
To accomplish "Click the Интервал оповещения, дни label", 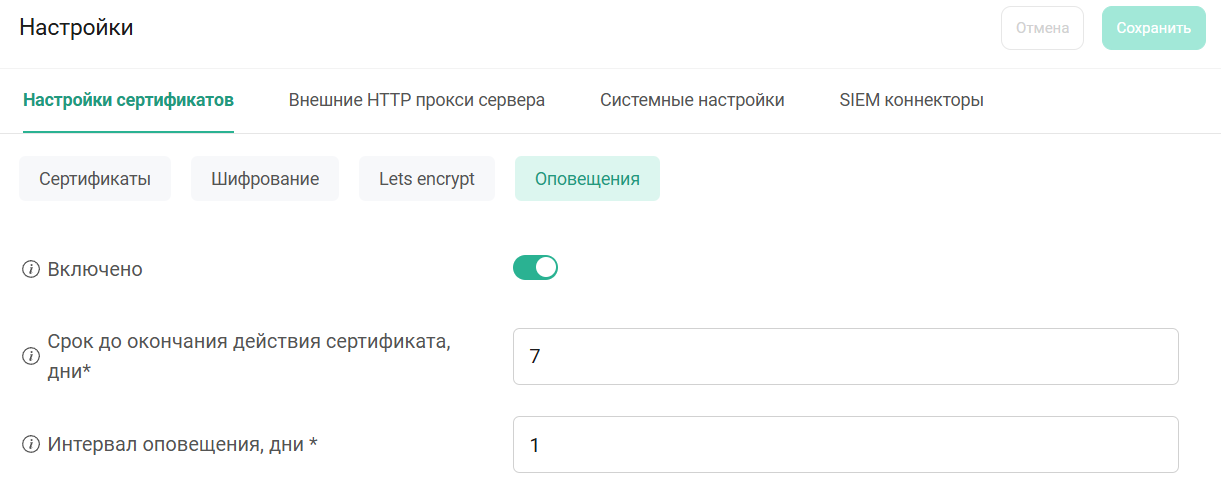I will [182, 444].
